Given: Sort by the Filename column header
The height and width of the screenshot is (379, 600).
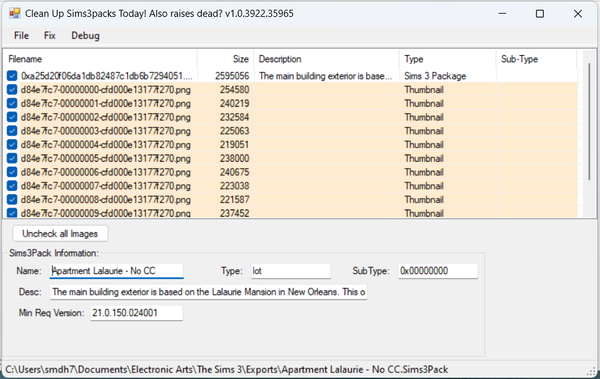Looking at the screenshot, I should pos(100,59).
